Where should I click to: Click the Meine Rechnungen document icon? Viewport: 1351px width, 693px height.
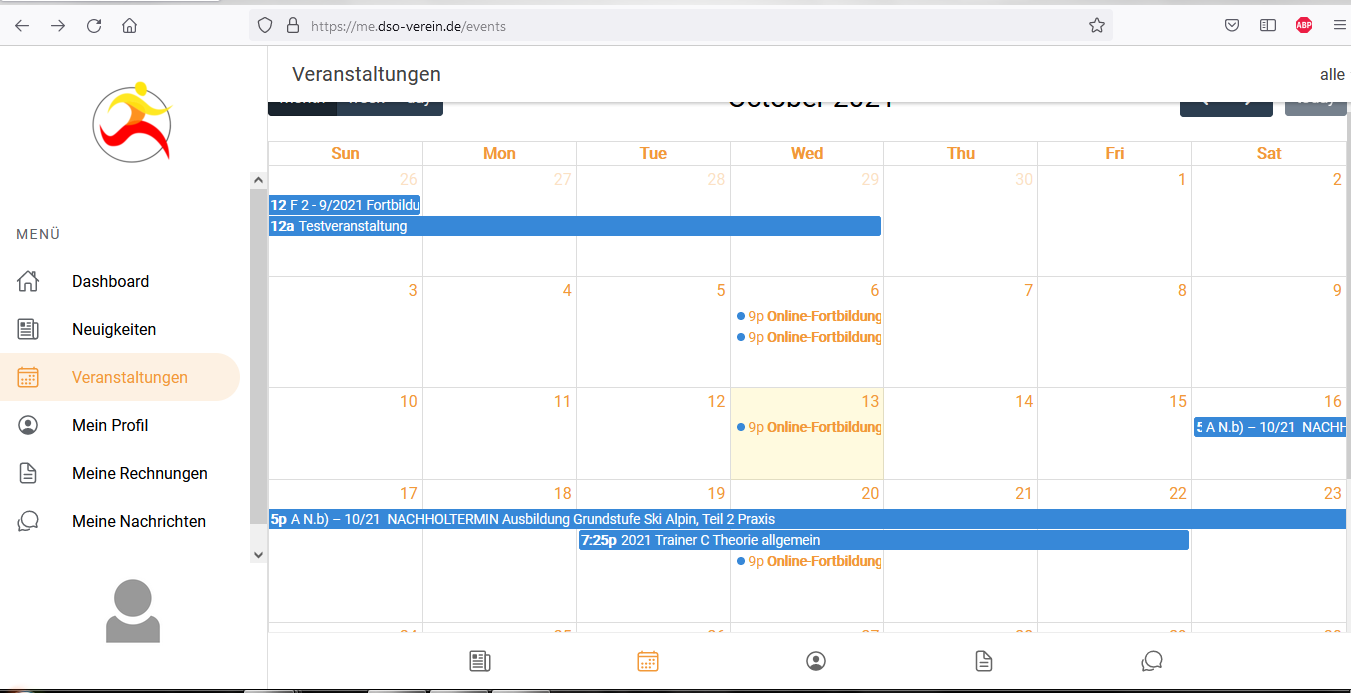tap(28, 473)
